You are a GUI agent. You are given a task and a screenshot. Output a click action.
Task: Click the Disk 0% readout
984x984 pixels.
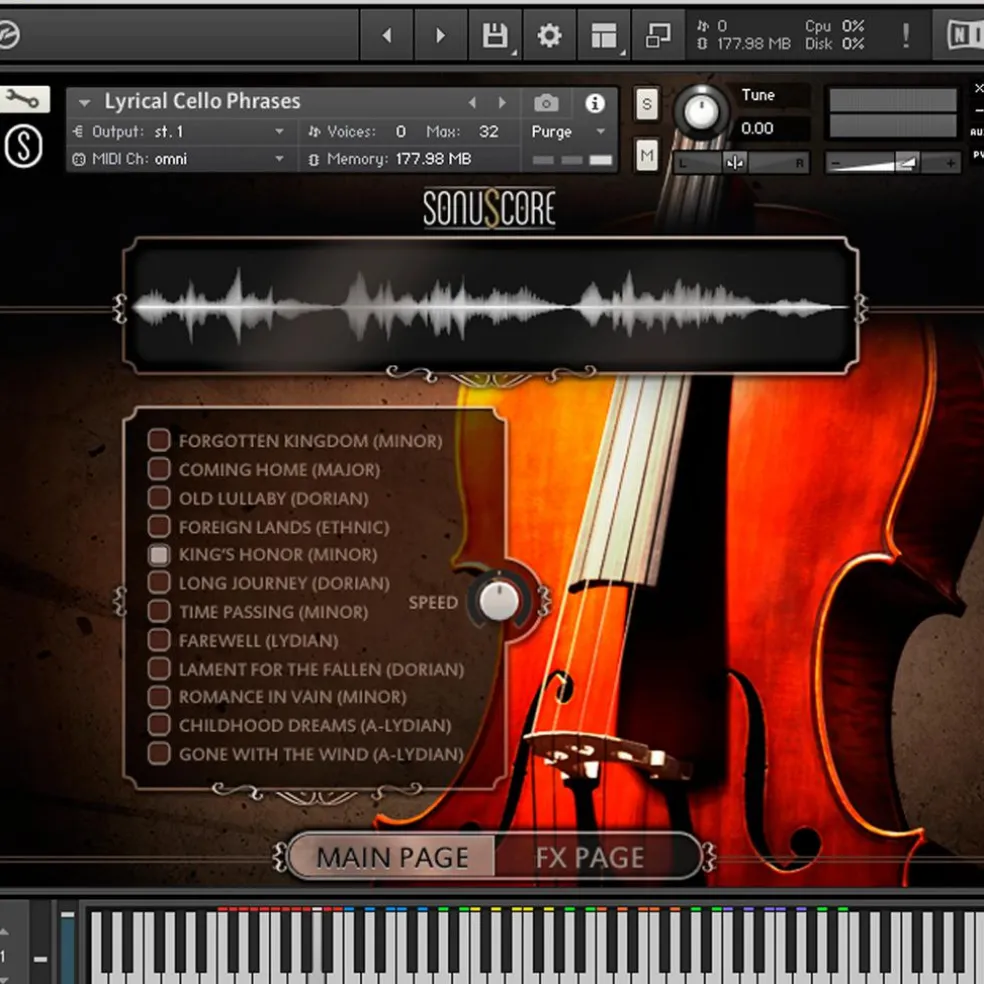[x=835, y=44]
